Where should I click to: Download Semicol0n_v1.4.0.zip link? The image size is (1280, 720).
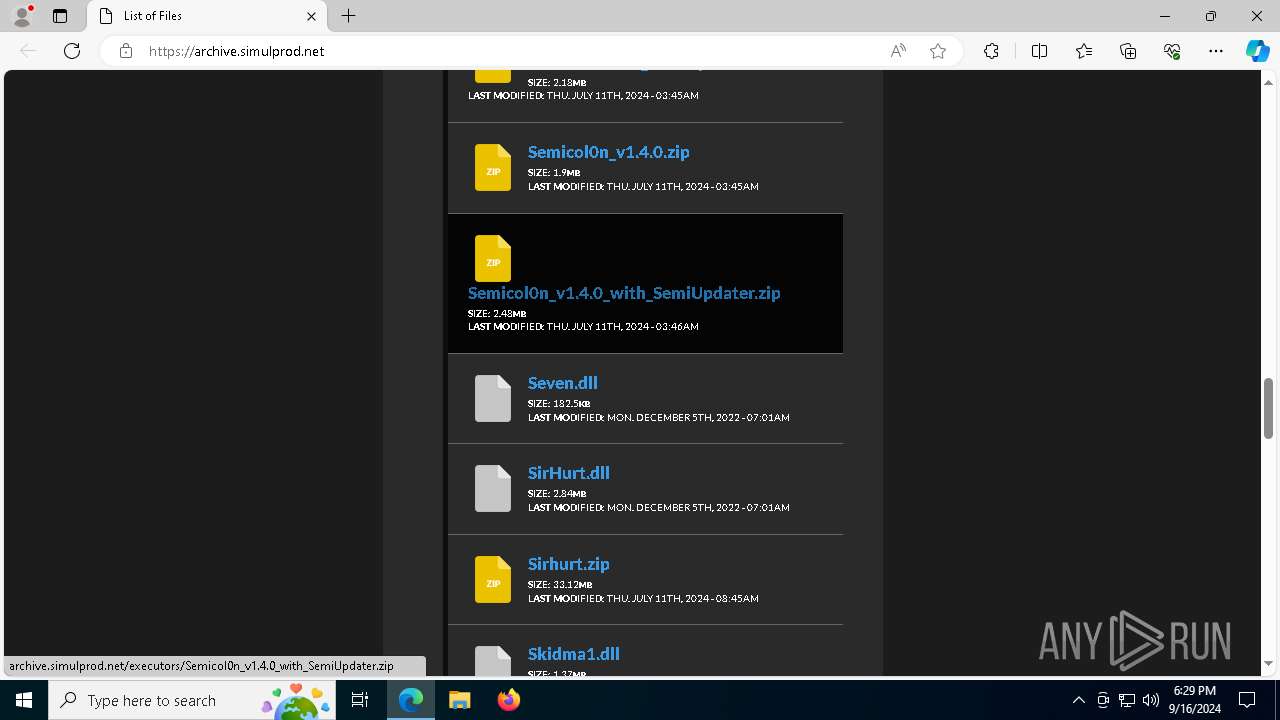click(608, 152)
